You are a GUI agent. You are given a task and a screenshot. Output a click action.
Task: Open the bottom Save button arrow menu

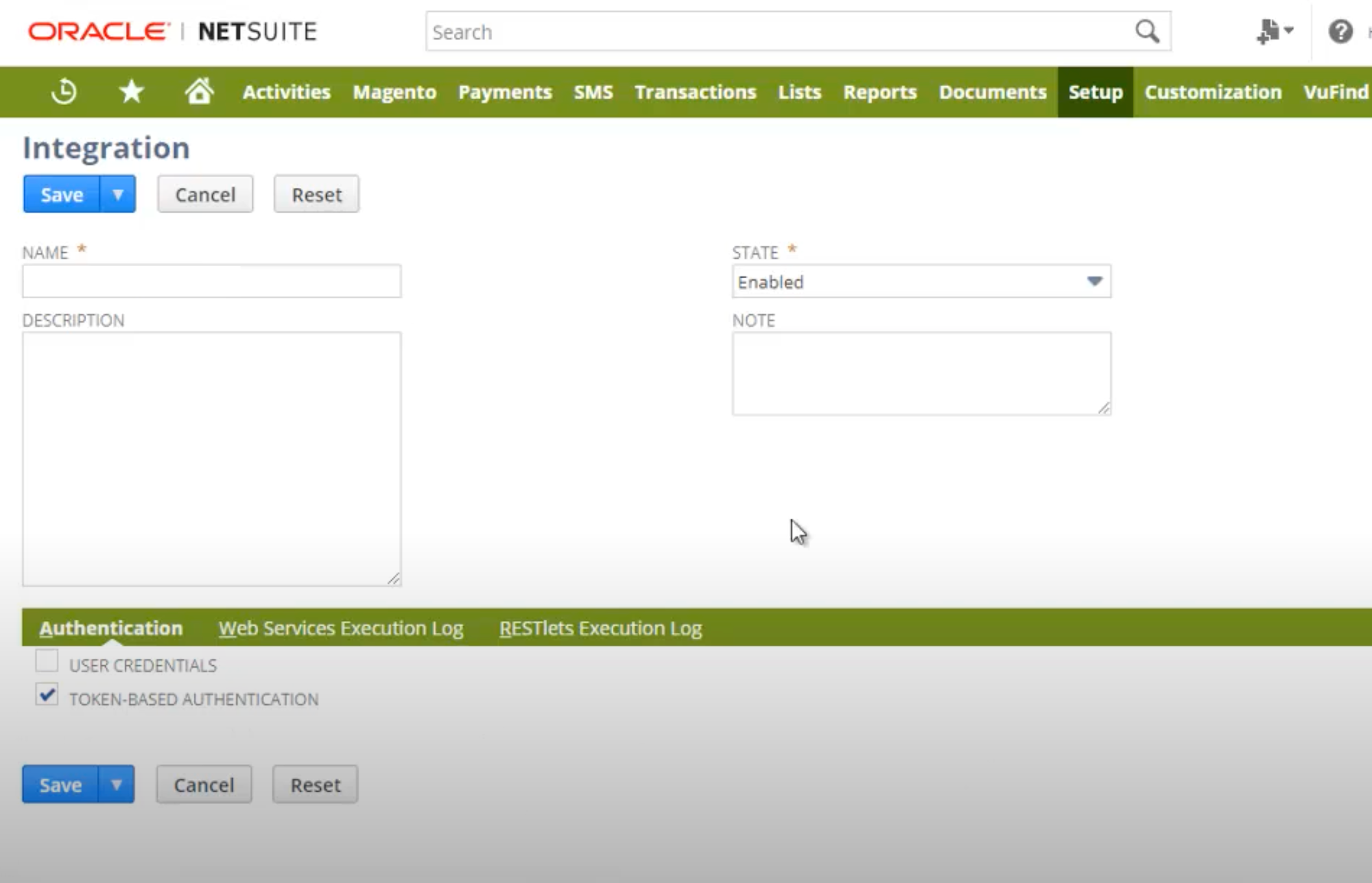tap(116, 784)
